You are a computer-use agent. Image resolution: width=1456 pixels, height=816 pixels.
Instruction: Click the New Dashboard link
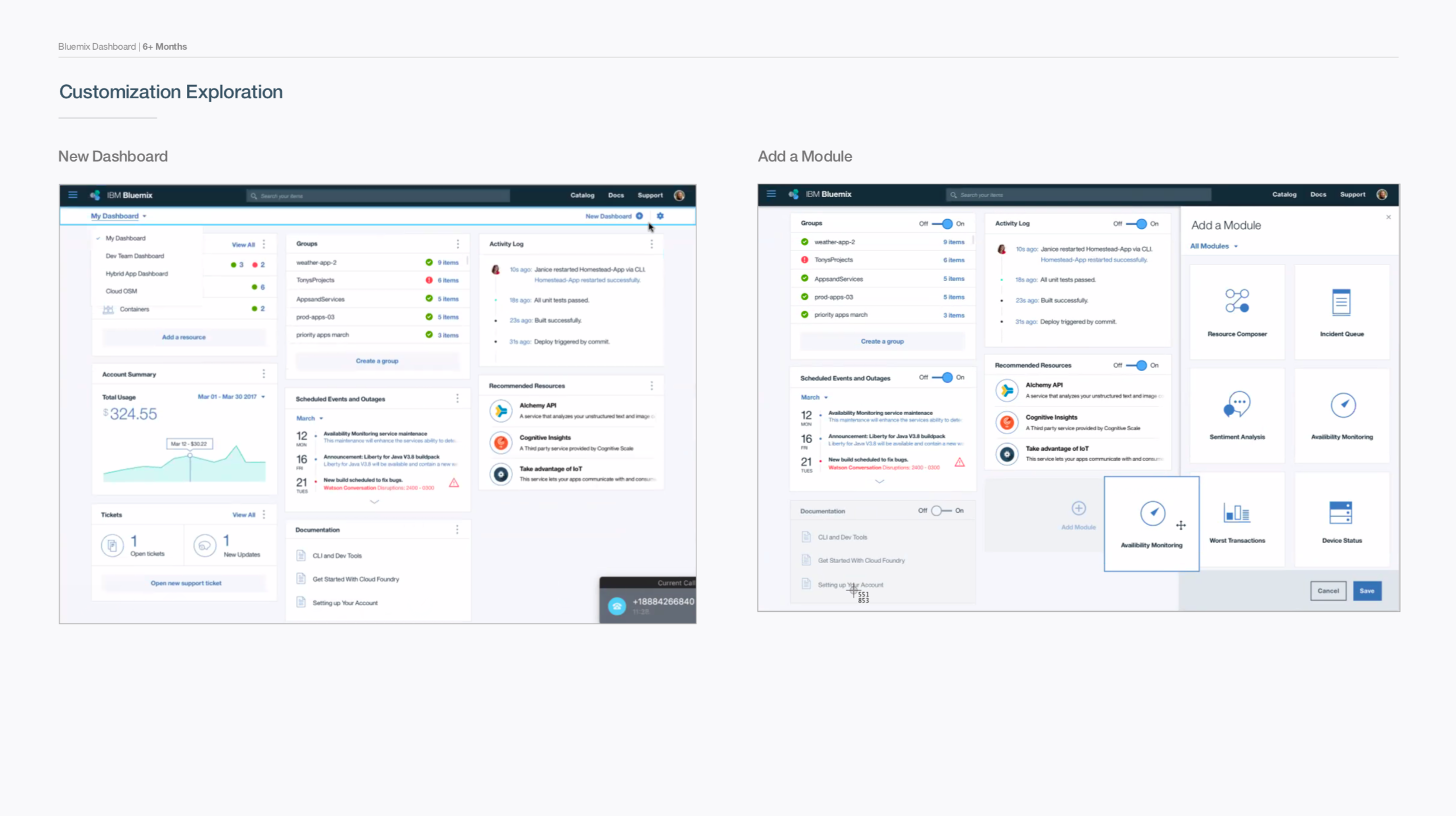coord(614,216)
